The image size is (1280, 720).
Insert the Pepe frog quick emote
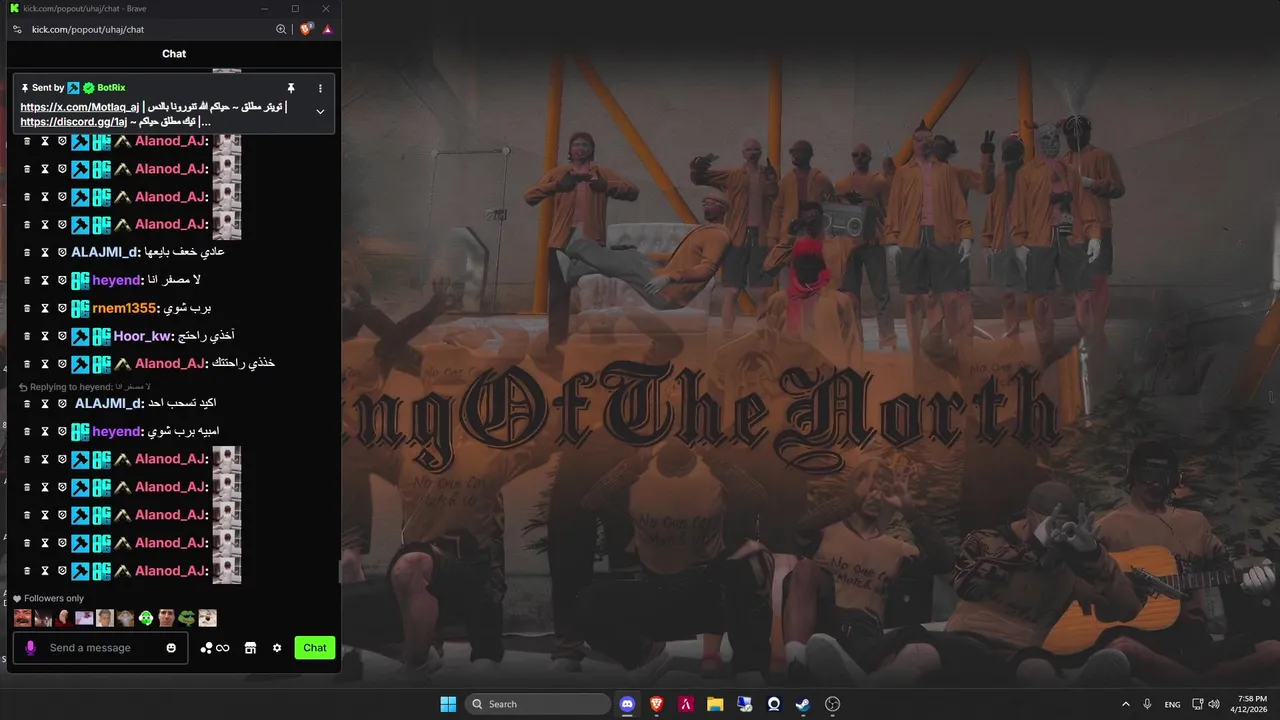(x=186, y=618)
